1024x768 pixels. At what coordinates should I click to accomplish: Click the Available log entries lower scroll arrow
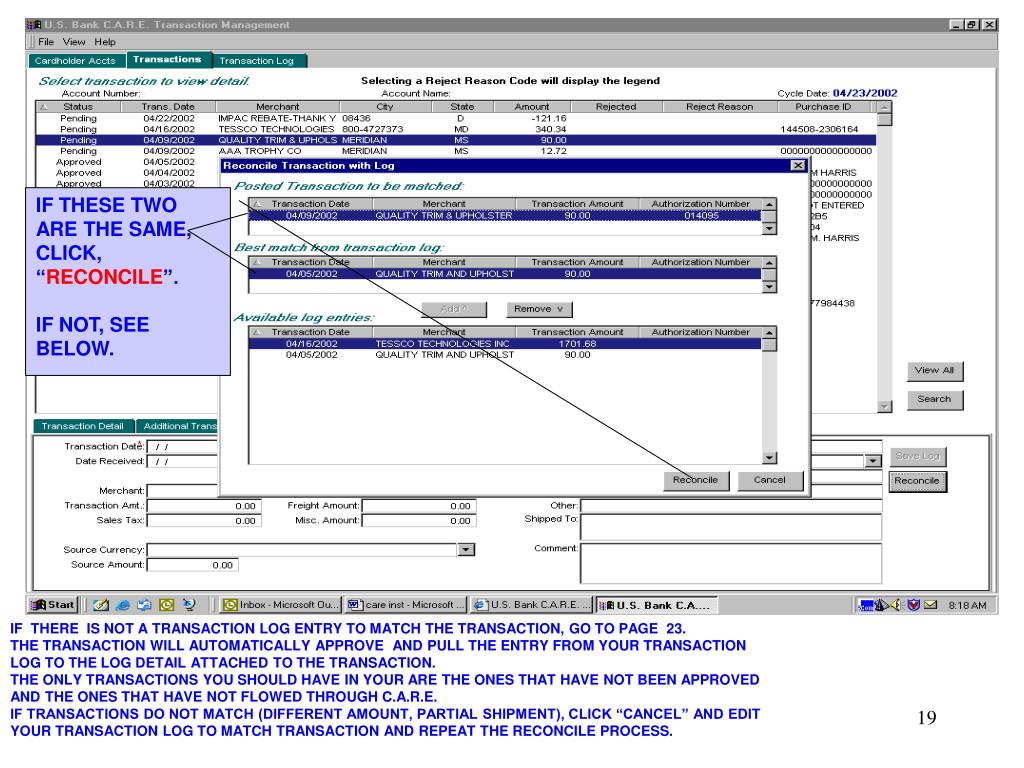(769, 458)
